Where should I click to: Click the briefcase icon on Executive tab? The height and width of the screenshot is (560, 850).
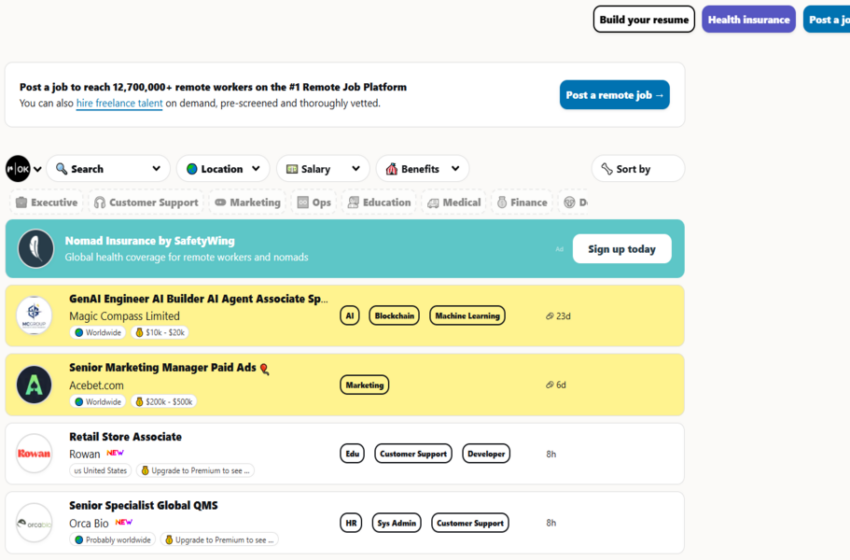point(22,202)
